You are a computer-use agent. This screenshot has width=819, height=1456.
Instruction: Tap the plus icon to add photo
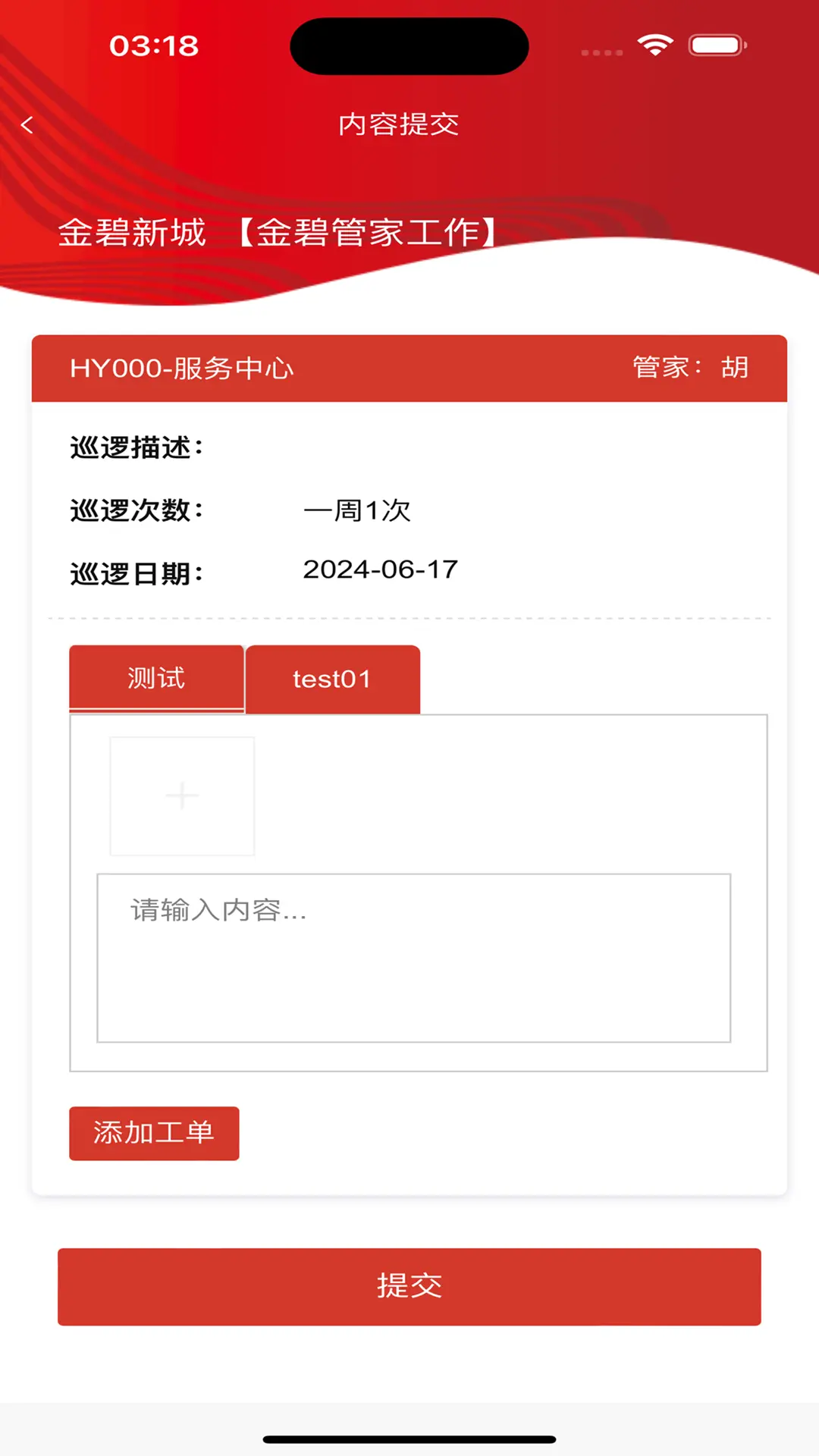[182, 795]
